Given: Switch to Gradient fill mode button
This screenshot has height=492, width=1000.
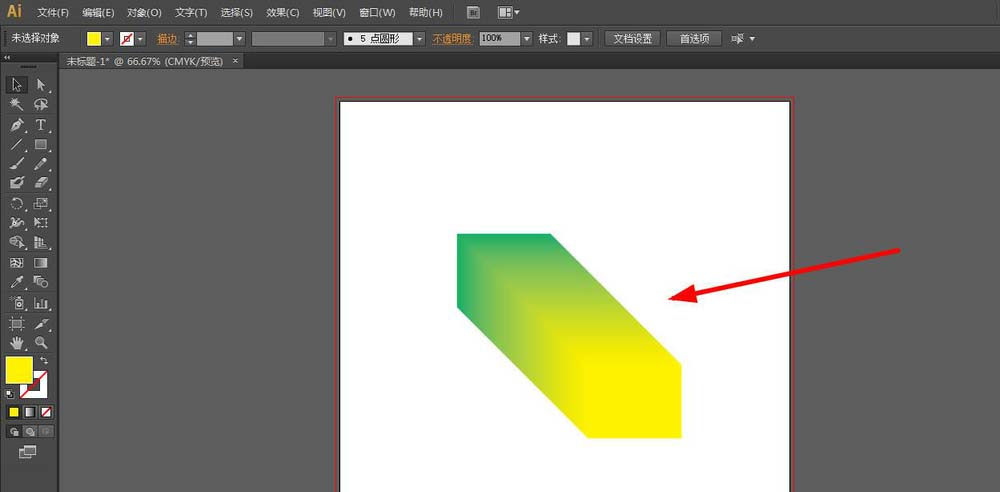Looking at the screenshot, I should [x=30, y=412].
